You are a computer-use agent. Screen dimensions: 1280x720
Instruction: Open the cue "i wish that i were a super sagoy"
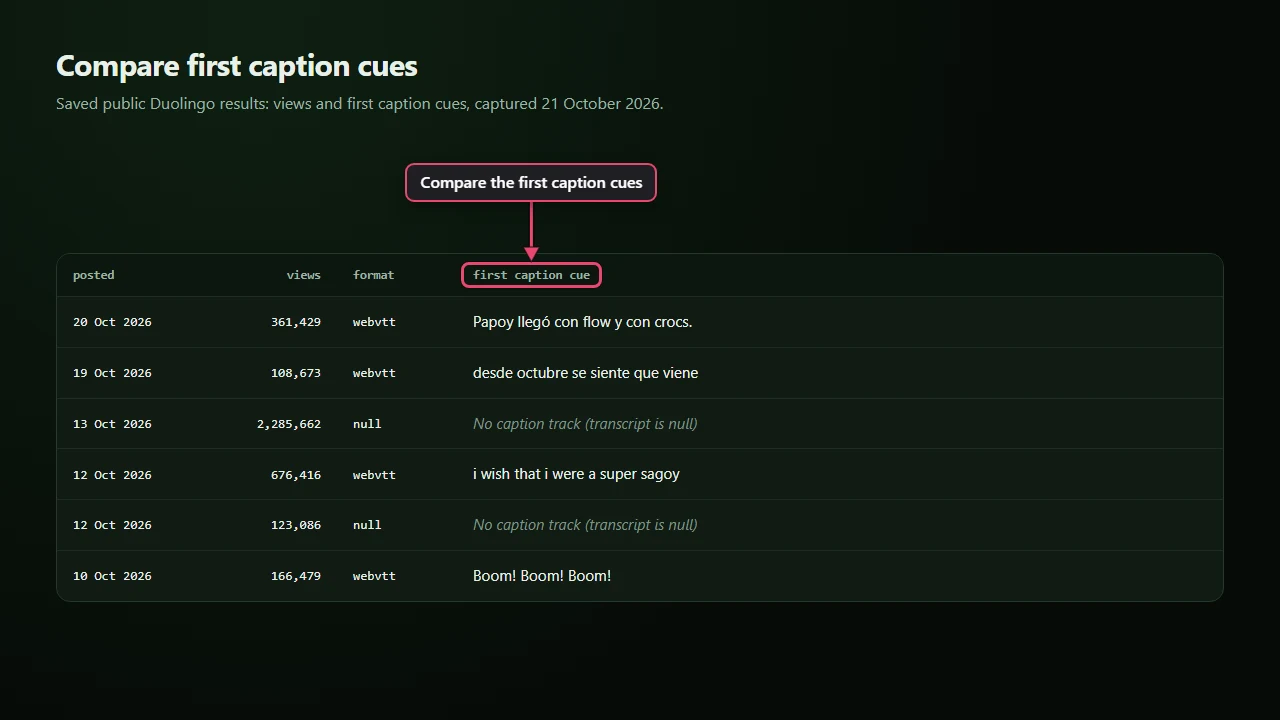(576, 474)
